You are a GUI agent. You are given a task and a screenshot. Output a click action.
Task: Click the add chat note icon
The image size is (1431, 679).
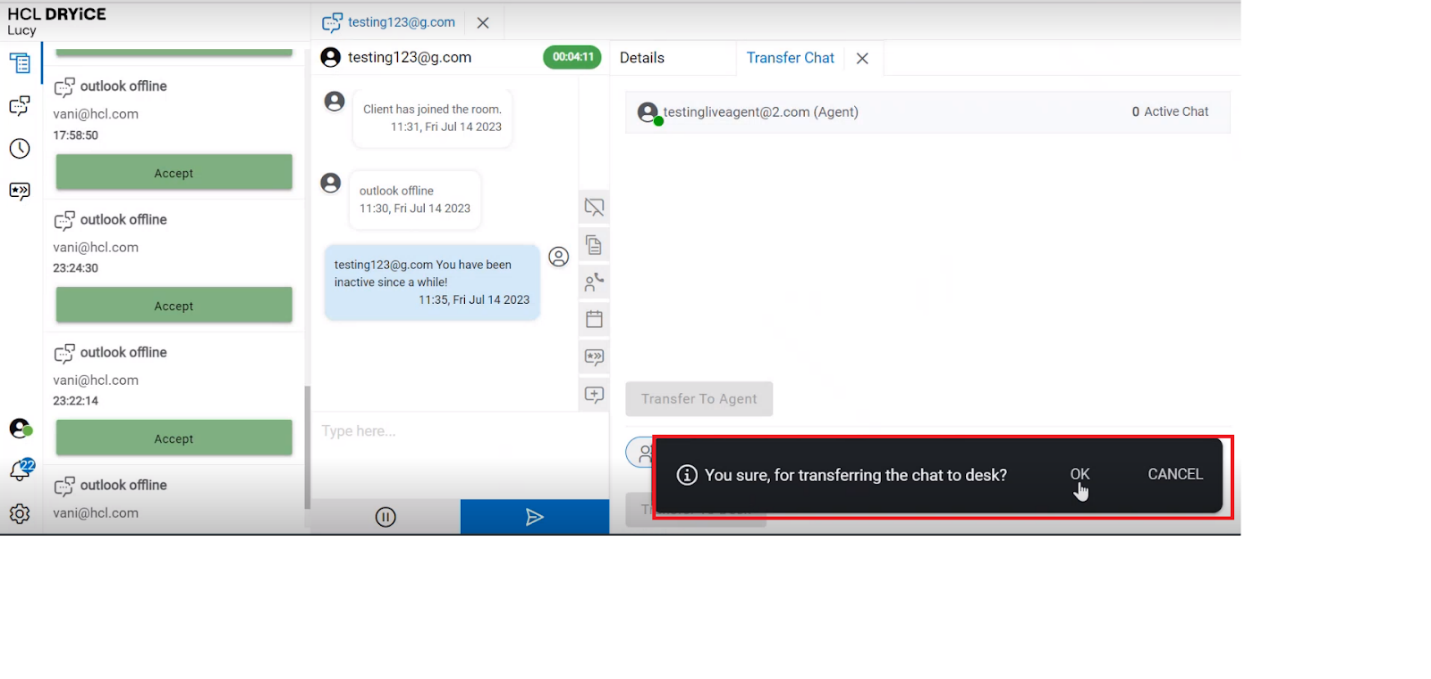click(x=594, y=394)
